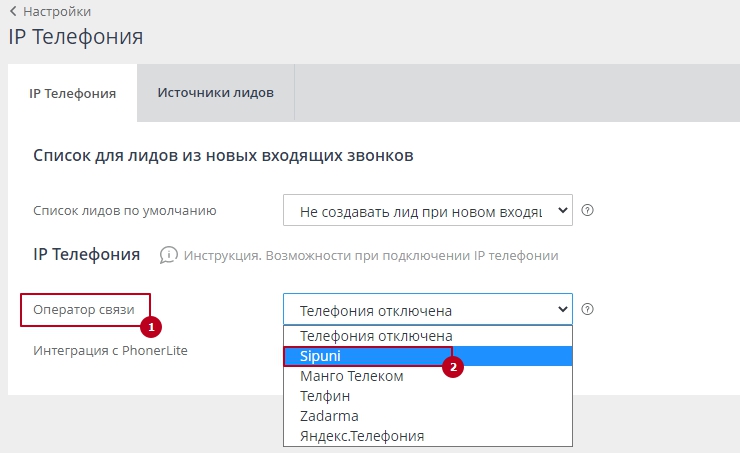Open the default lead list dropdown
The image size is (740, 453).
point(427,211)
